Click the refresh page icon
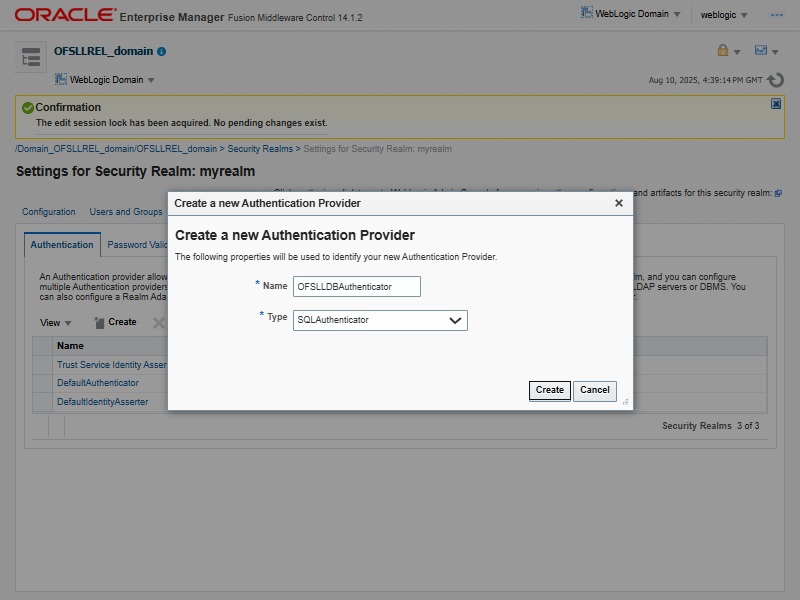 tap(776, 80)
